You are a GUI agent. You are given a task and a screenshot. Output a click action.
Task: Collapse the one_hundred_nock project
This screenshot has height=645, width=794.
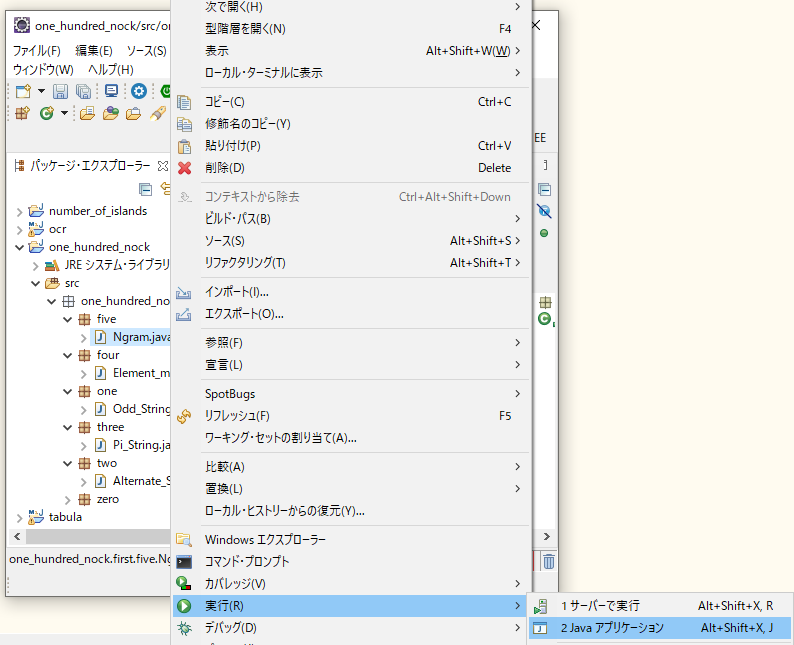tap(19, 247)
